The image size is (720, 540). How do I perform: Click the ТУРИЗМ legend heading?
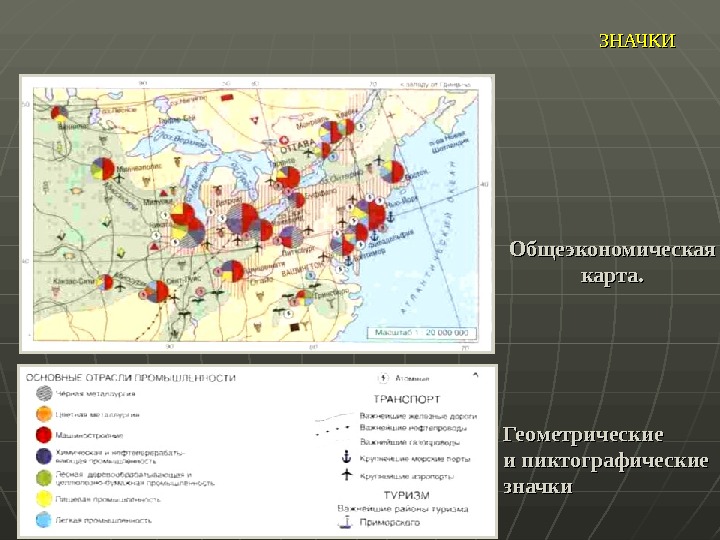pos(406,495)
